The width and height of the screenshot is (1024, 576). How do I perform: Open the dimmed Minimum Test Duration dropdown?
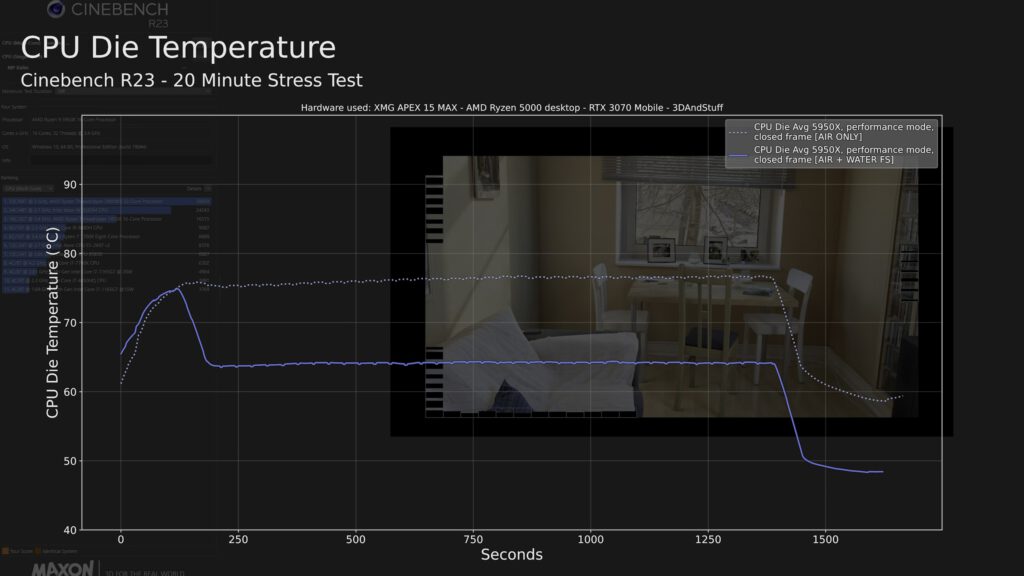pyautogui.click(x=133, y=91)
